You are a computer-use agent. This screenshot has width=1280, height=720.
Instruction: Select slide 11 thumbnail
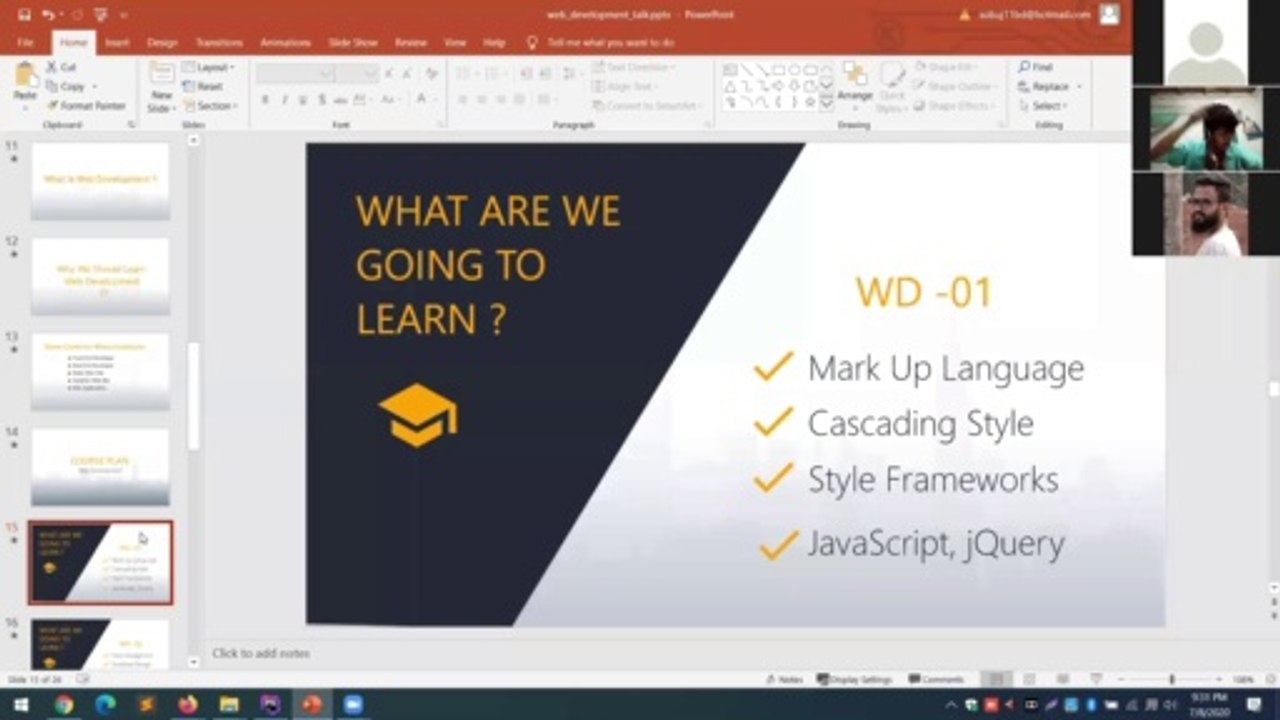click(100, 180)
